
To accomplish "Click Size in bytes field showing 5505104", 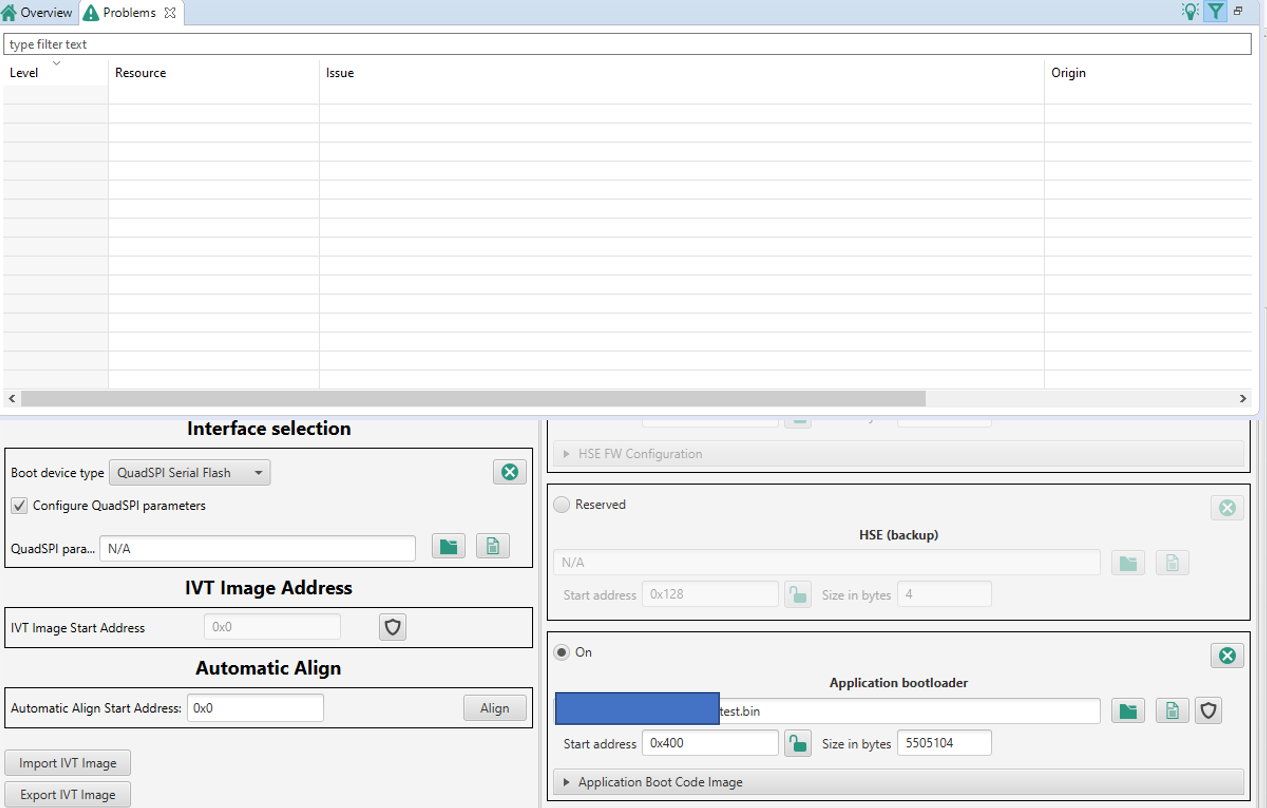I will coord(944,743).
